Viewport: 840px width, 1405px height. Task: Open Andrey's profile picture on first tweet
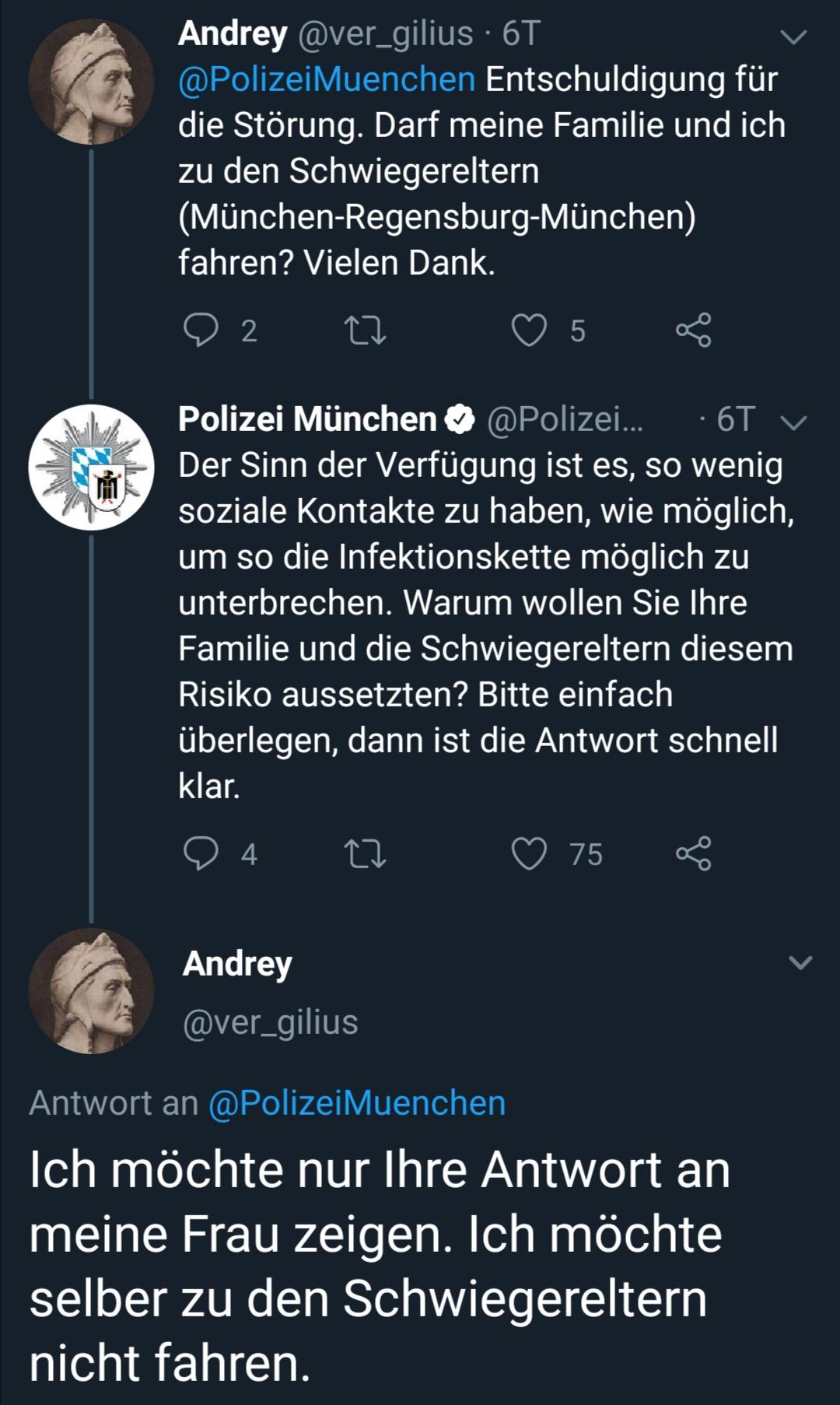tap(91, 82)
